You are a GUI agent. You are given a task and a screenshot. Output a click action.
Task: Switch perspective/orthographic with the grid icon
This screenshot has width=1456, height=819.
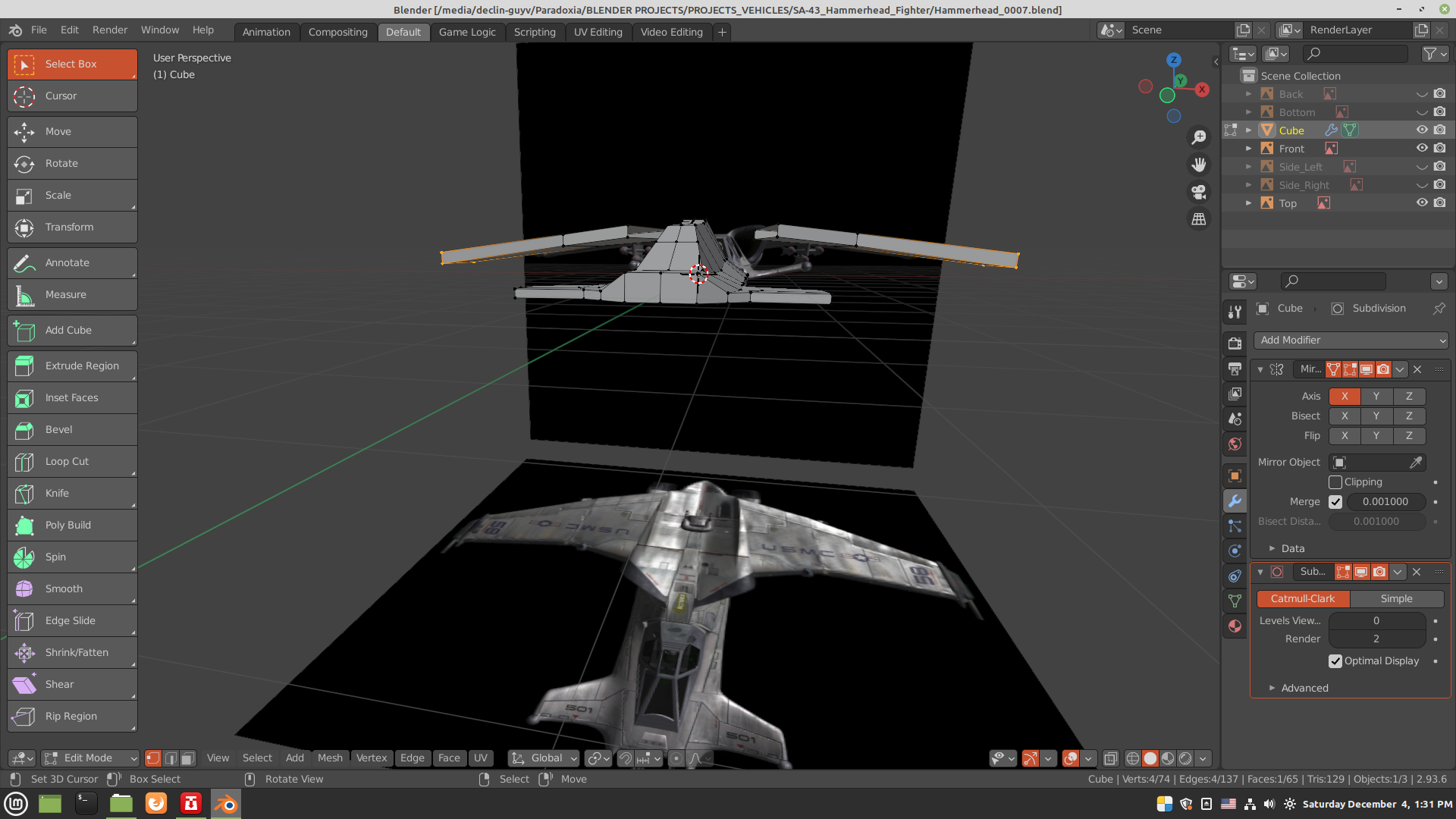(x=1199, y=219)
